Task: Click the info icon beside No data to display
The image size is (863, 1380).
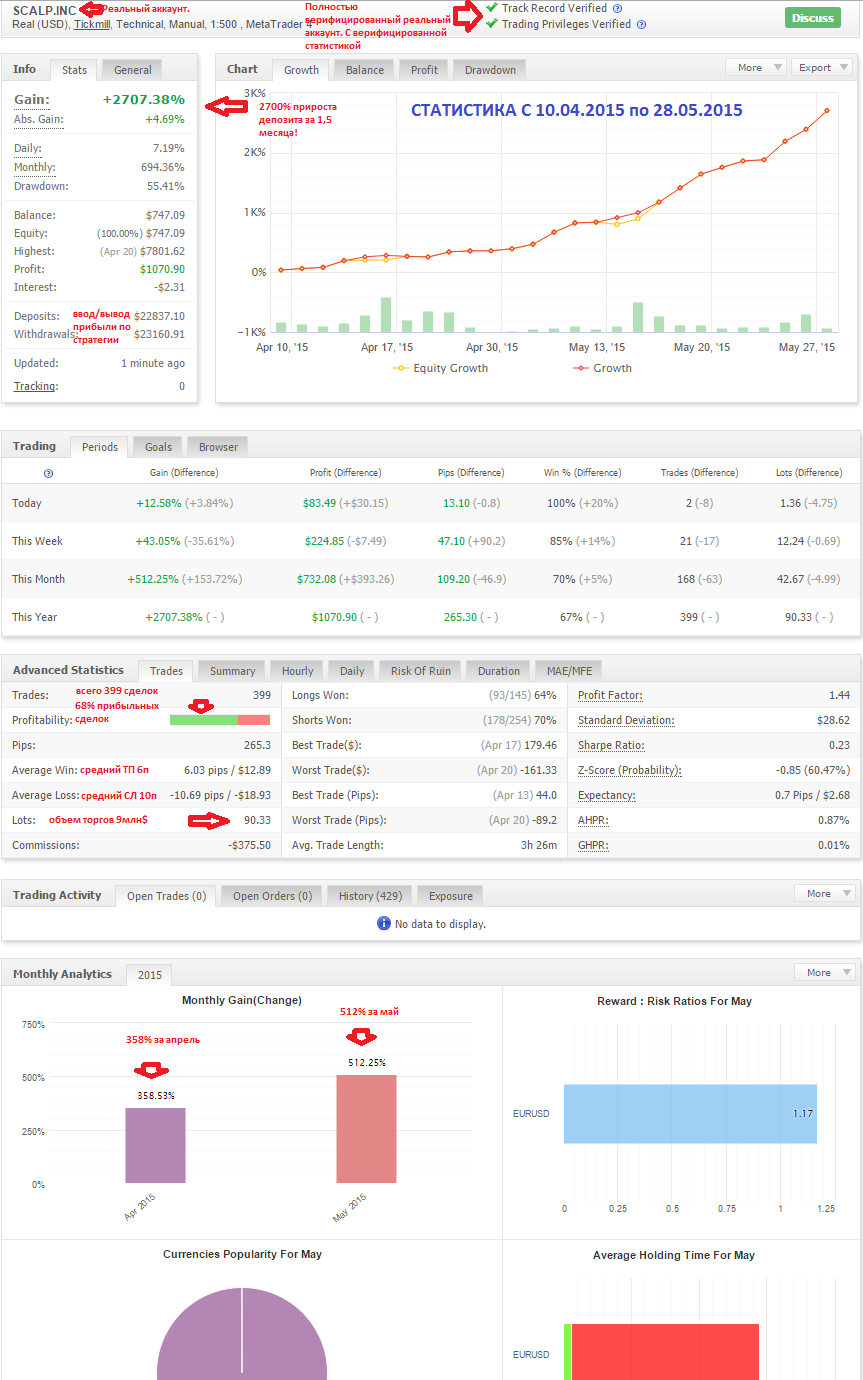Action: coord(384,923)
